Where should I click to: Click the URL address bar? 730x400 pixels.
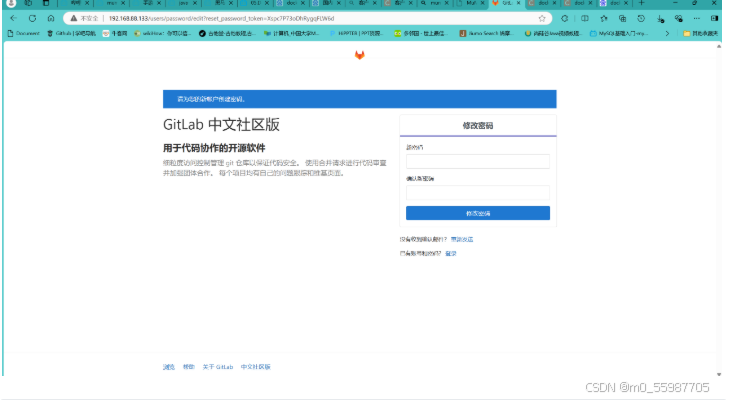[x=307, y=19]
